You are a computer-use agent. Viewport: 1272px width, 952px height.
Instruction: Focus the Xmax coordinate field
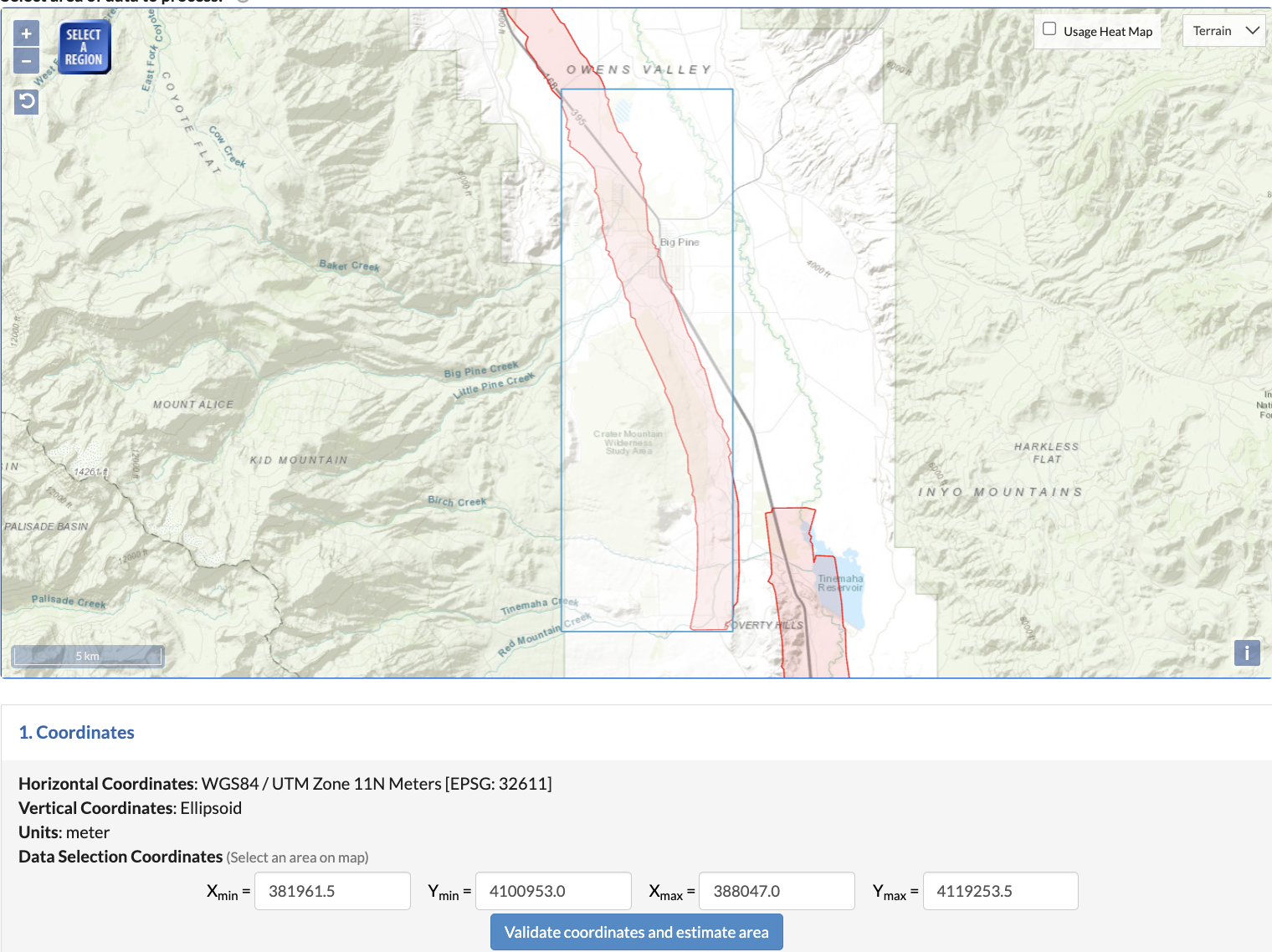coord(777,891)
